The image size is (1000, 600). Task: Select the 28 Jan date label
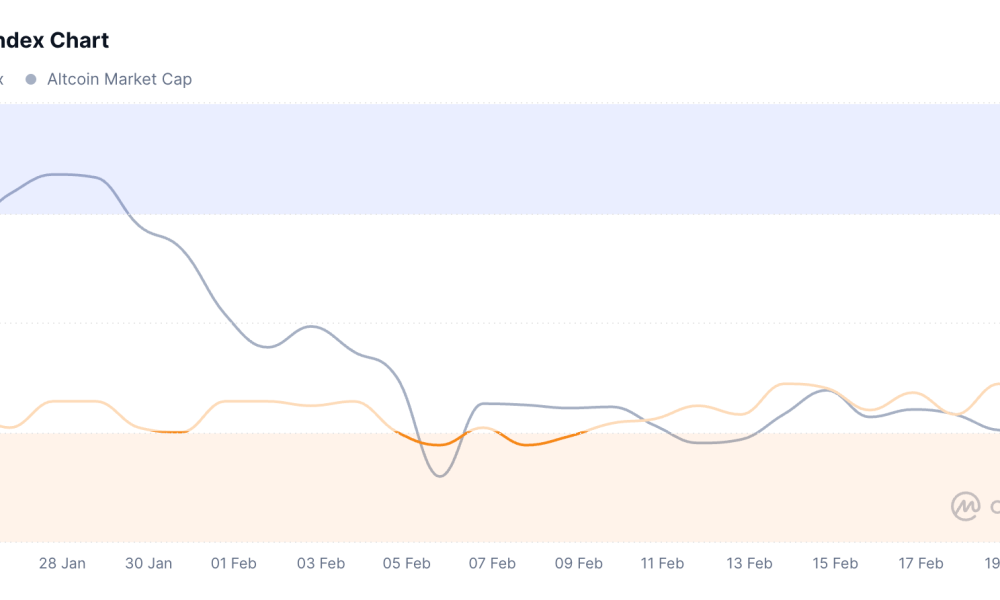[62, 564]
